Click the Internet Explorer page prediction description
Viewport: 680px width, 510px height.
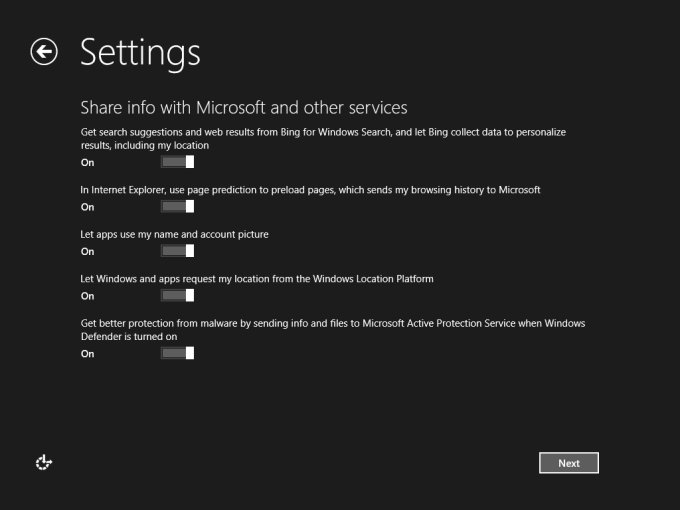[x=310, y=190]
